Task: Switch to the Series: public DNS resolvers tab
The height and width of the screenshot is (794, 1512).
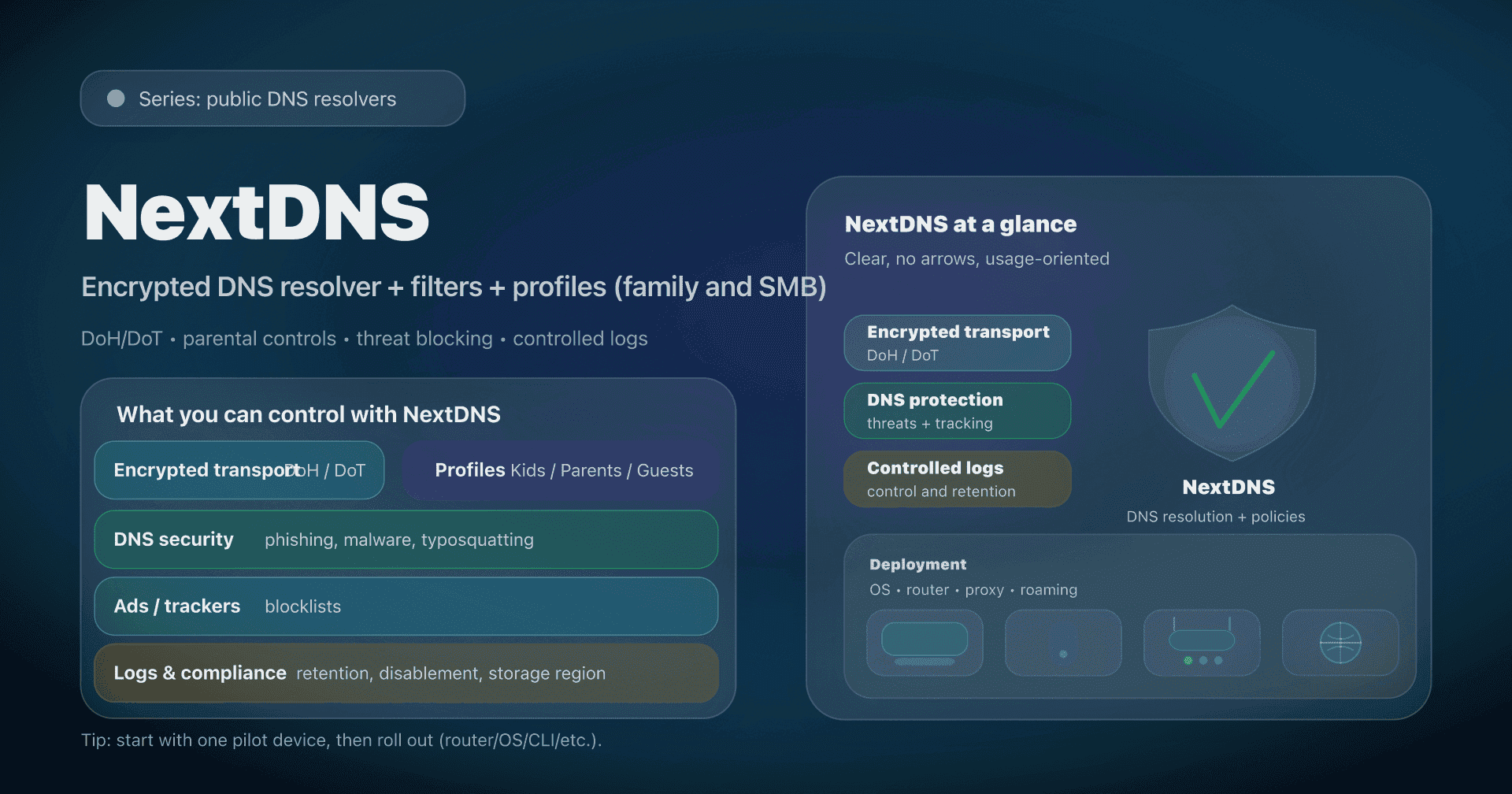Action: (x=272, y=98)
